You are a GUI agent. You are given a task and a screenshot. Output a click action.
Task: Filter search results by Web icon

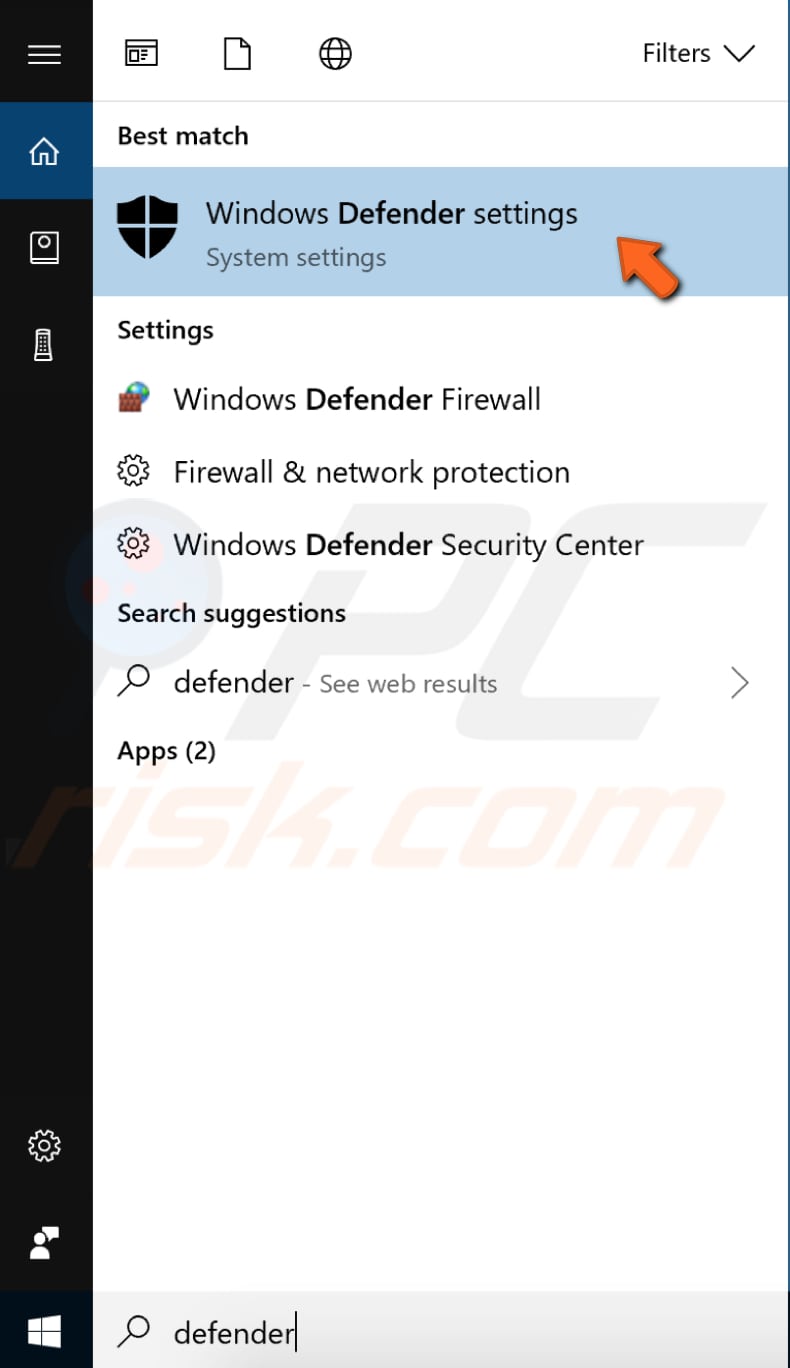(x=335, y=53)
